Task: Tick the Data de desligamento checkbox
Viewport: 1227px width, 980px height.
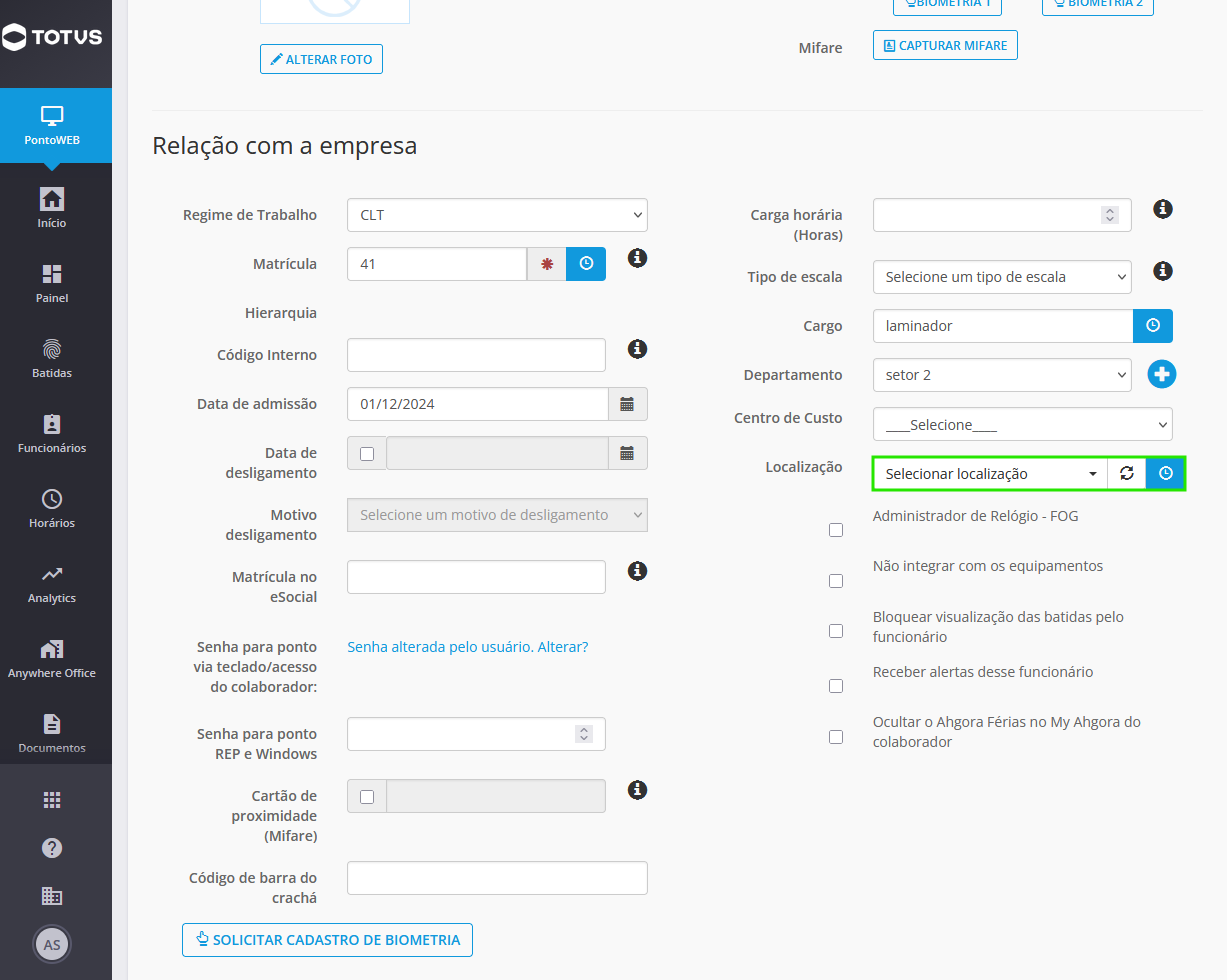Action: click(367, 453)
